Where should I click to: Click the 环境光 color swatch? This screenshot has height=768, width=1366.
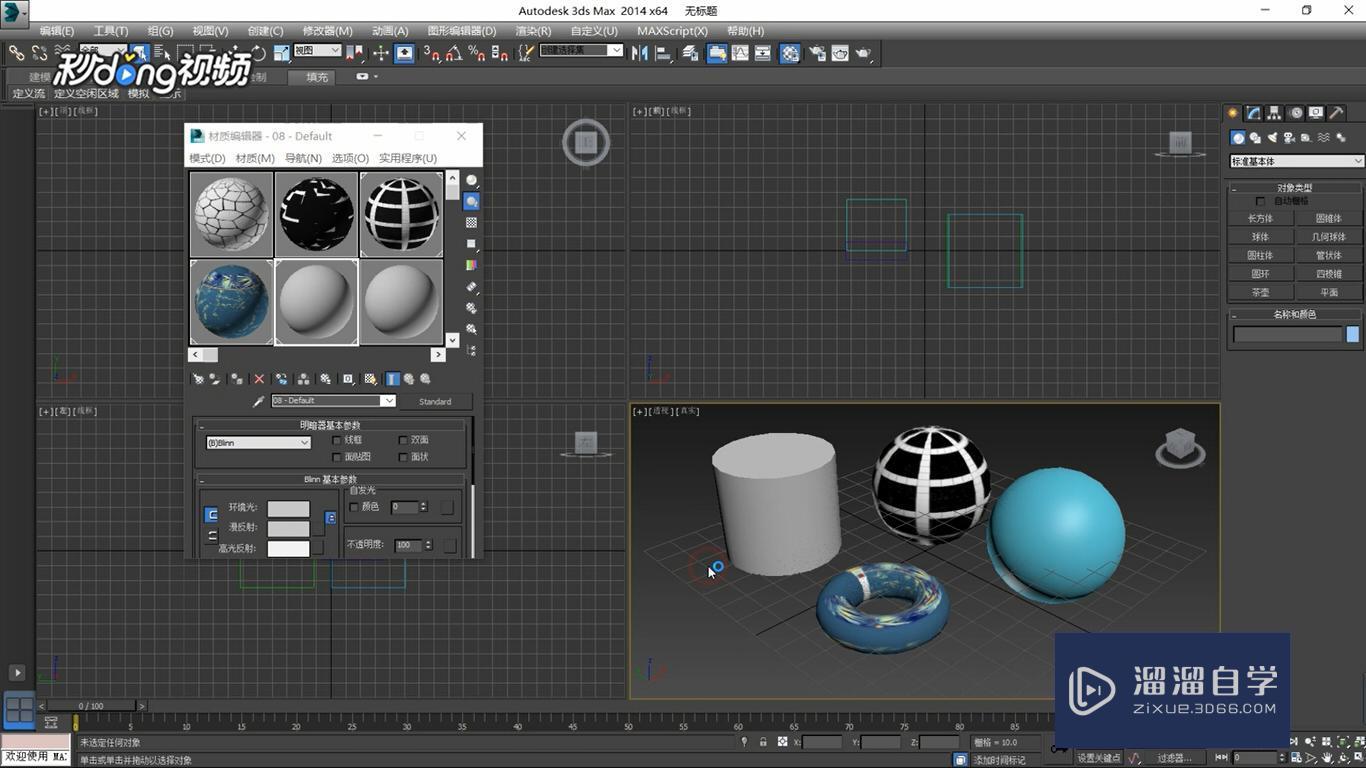click(x=288, y=509)
